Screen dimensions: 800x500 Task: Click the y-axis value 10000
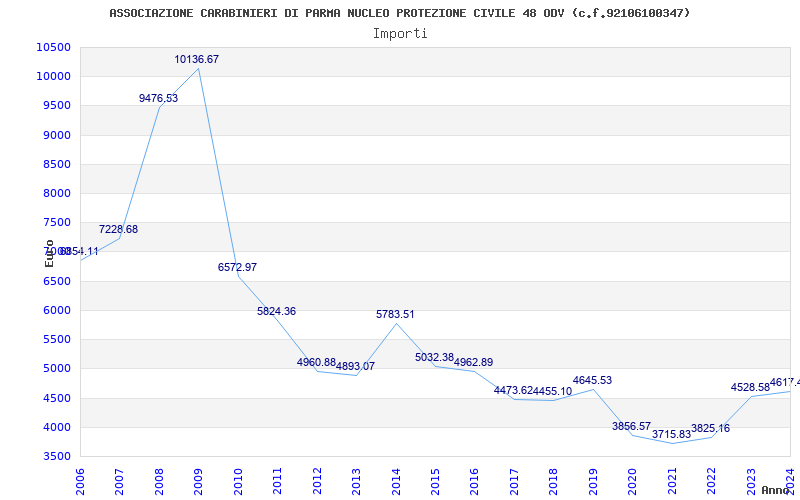[54, 77]
